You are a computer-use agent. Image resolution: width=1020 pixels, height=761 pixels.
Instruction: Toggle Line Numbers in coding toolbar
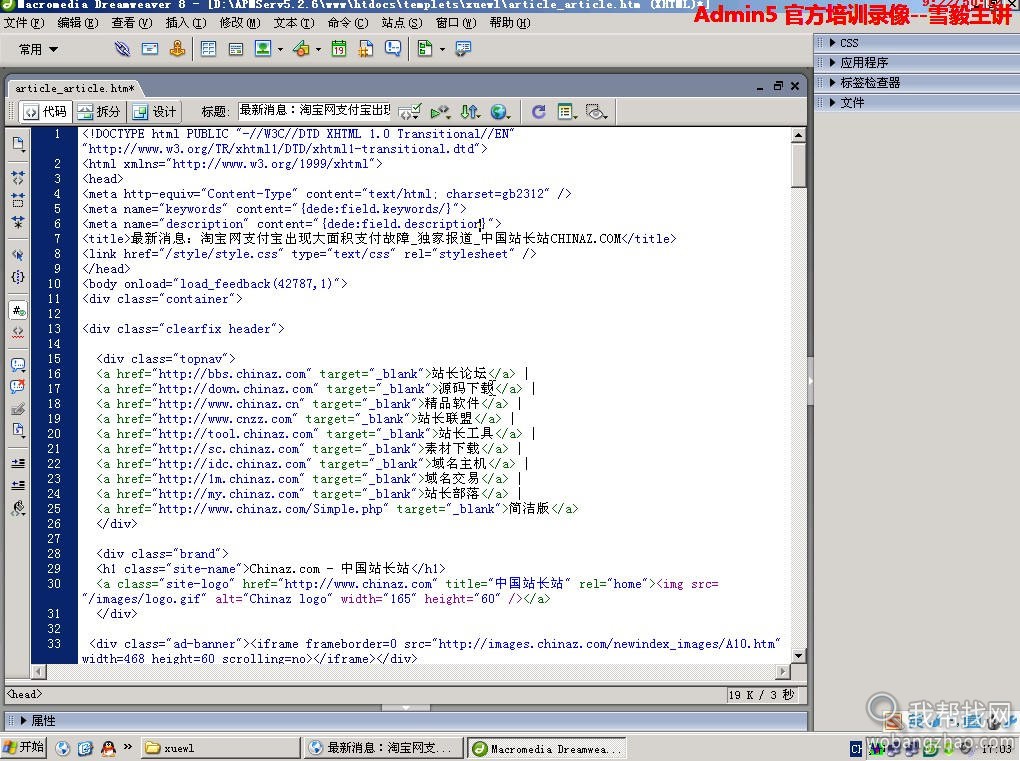click(x=18, y=310)
